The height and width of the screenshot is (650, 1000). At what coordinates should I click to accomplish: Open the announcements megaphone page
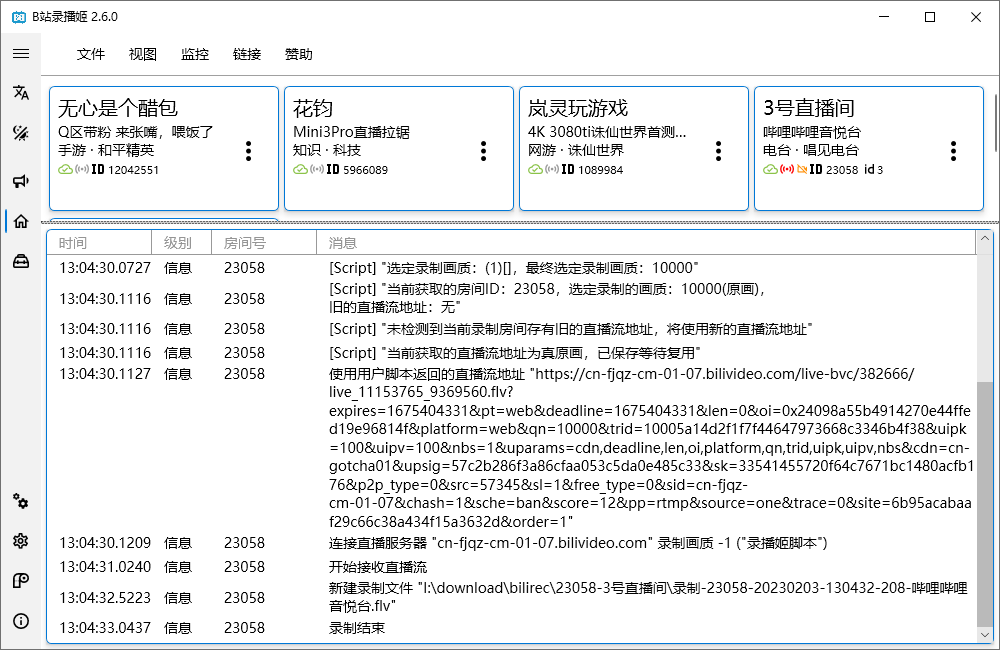point(21,182)
